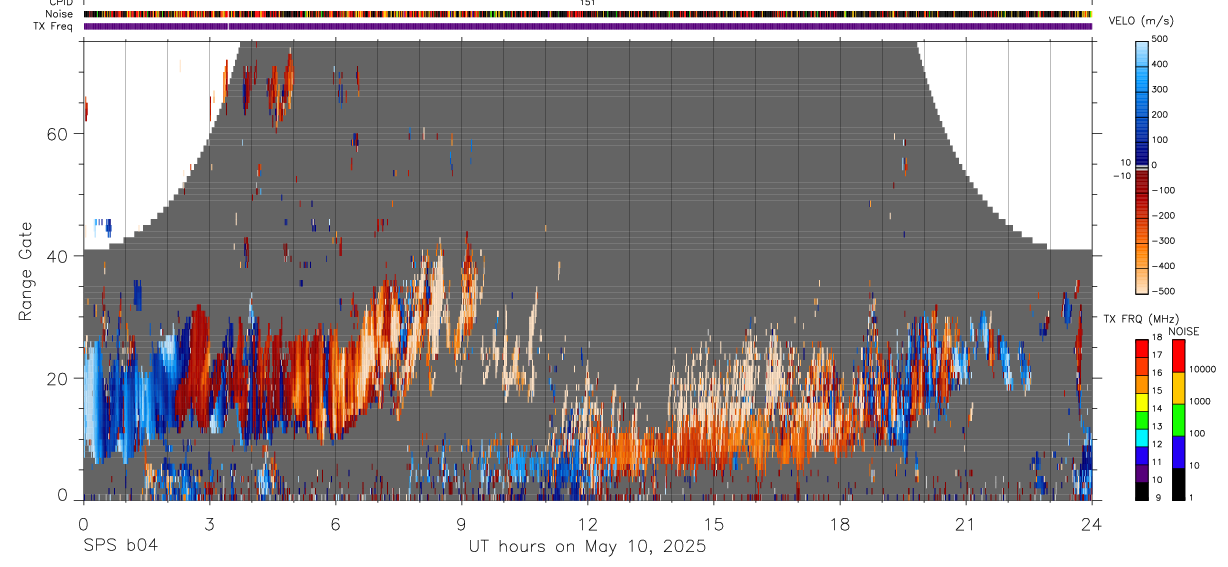Click the SPS b04 radar beam label
Image resolution: width=1228 pixels, height=567 pixels.
[x=120, y=546]
